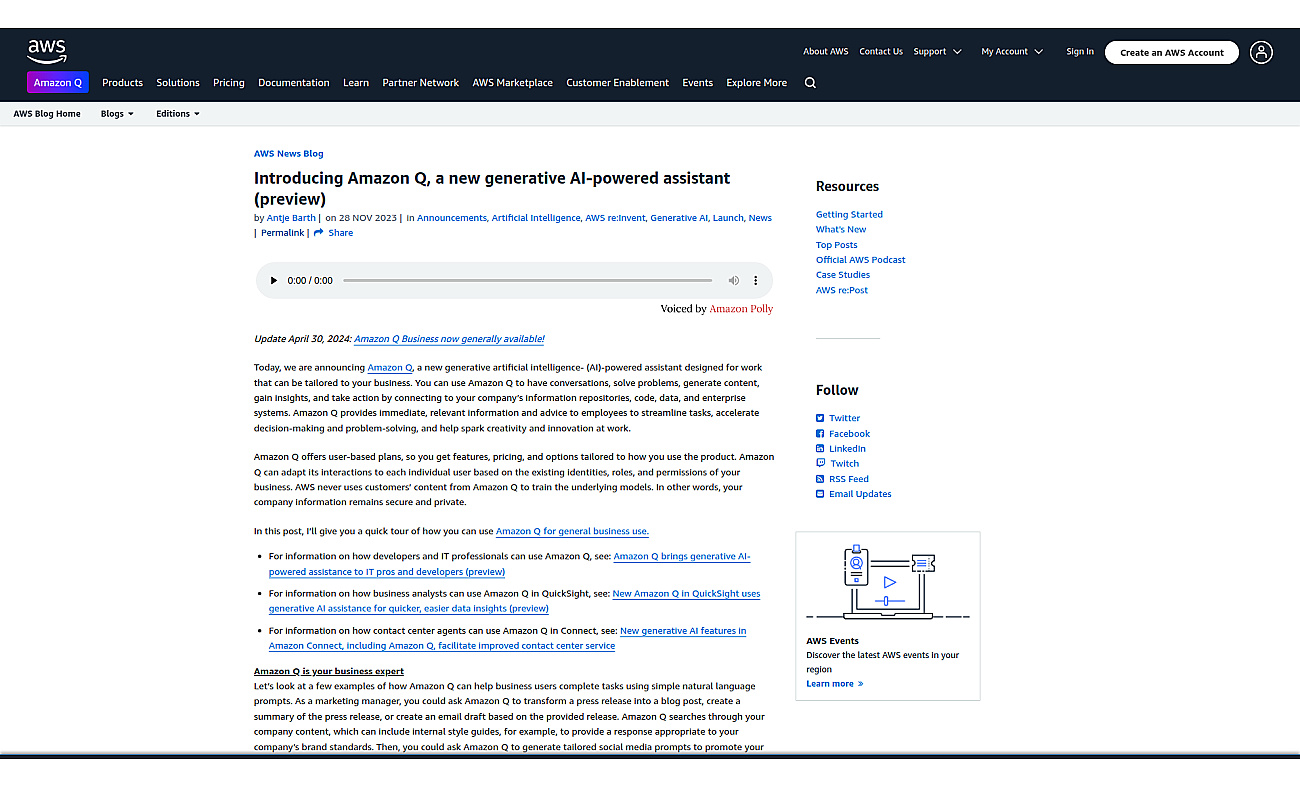Open the Learn menu
1300x788 pixels.
tap(356, 83)
